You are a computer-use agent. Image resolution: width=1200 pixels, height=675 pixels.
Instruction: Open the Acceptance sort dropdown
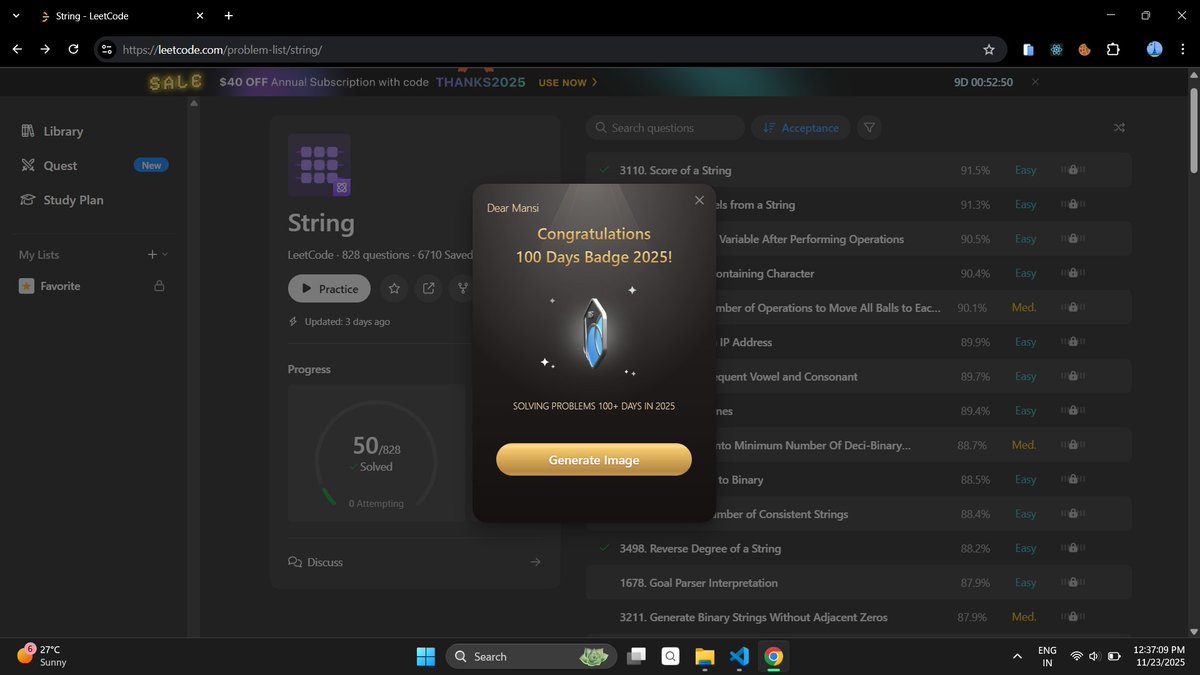[801, 128]
